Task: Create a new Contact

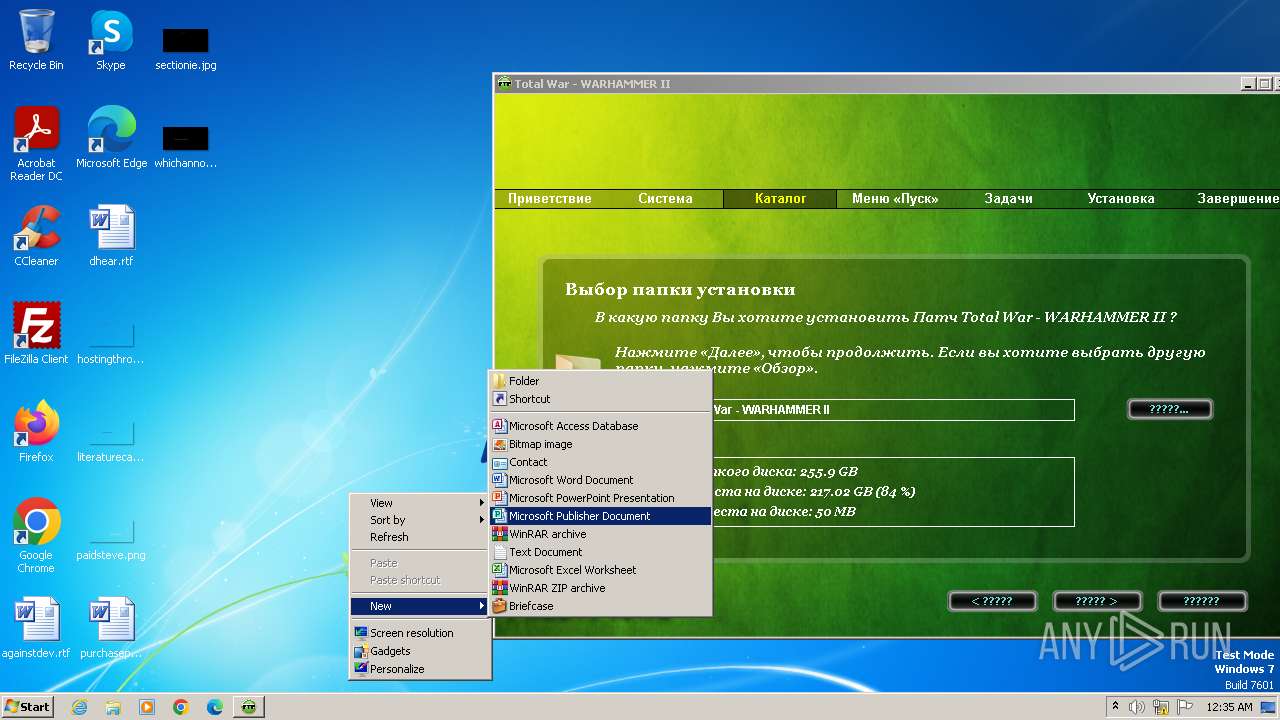Action: 600,462
